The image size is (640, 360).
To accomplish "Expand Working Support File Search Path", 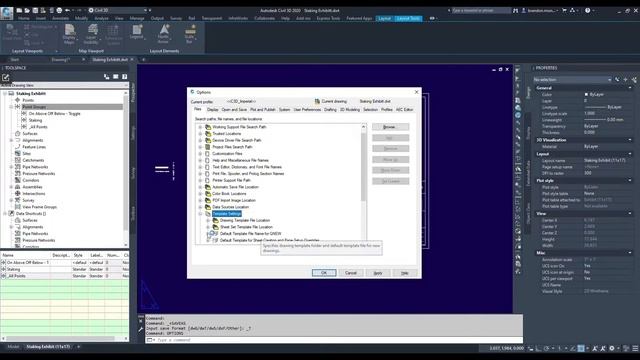I will point(200,127).
